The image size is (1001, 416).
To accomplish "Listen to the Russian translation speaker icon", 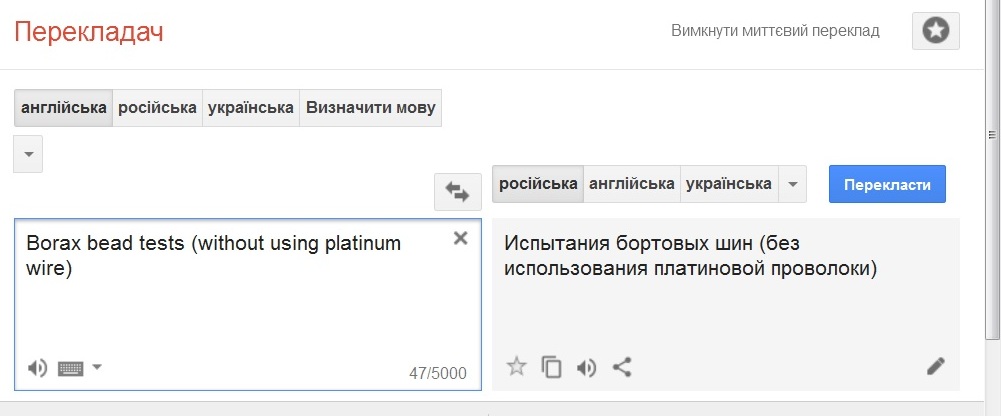I will pos(587,367).
